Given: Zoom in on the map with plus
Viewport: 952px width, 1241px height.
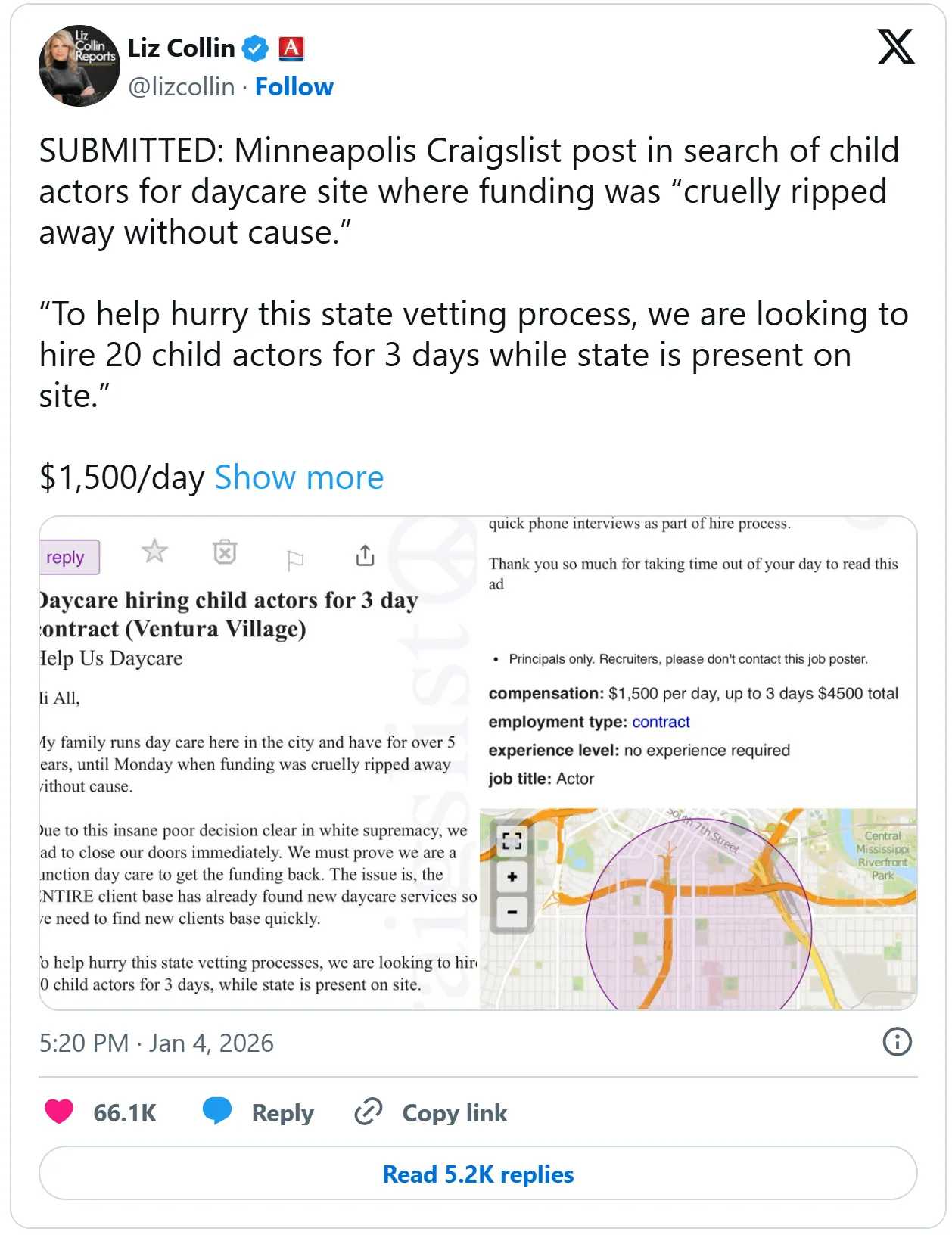Looking at the screenshot, I should [512, 876].
